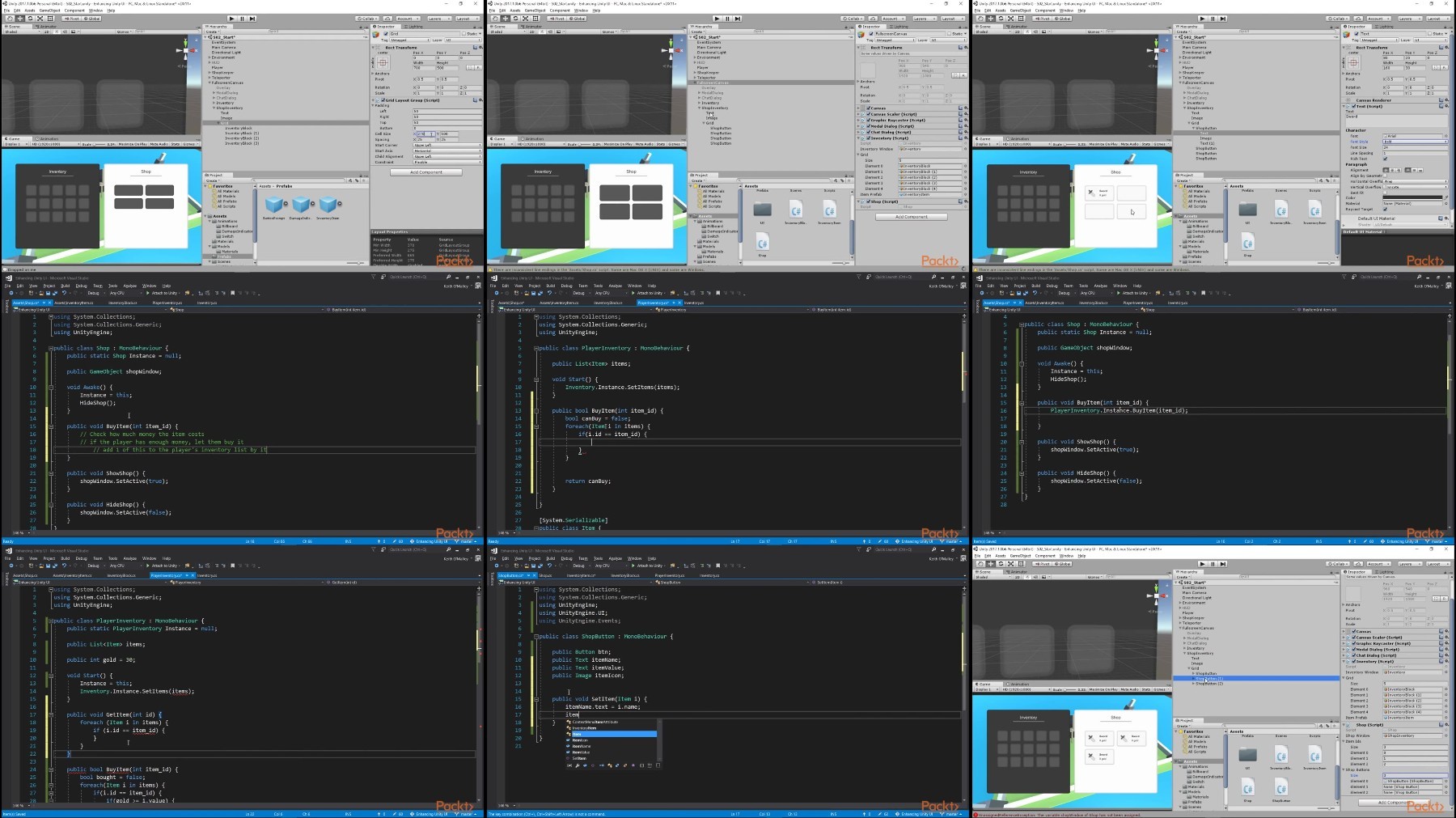
Task: Collapse Padding section in Grid Layout Group
Action: coord(373,105)
